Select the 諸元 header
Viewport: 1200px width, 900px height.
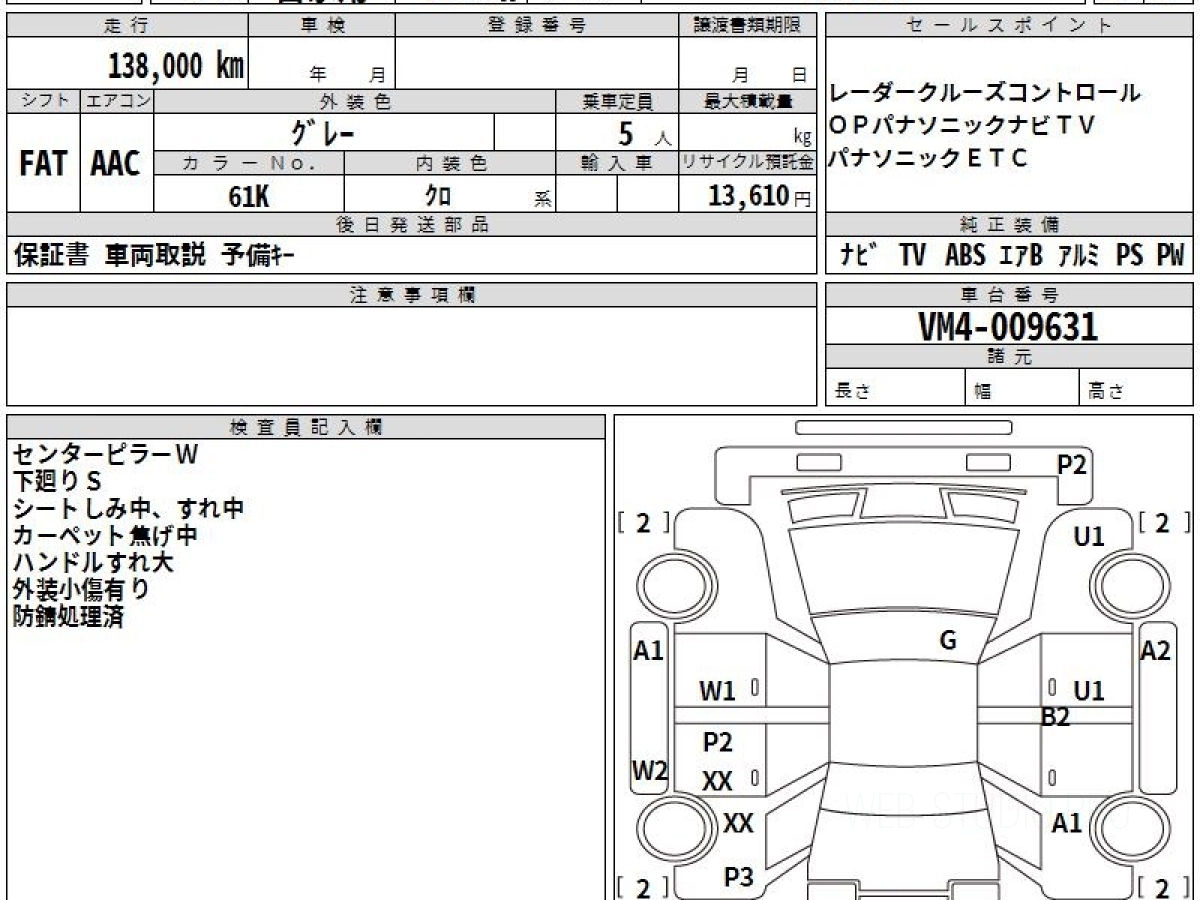coord(1009,357)
